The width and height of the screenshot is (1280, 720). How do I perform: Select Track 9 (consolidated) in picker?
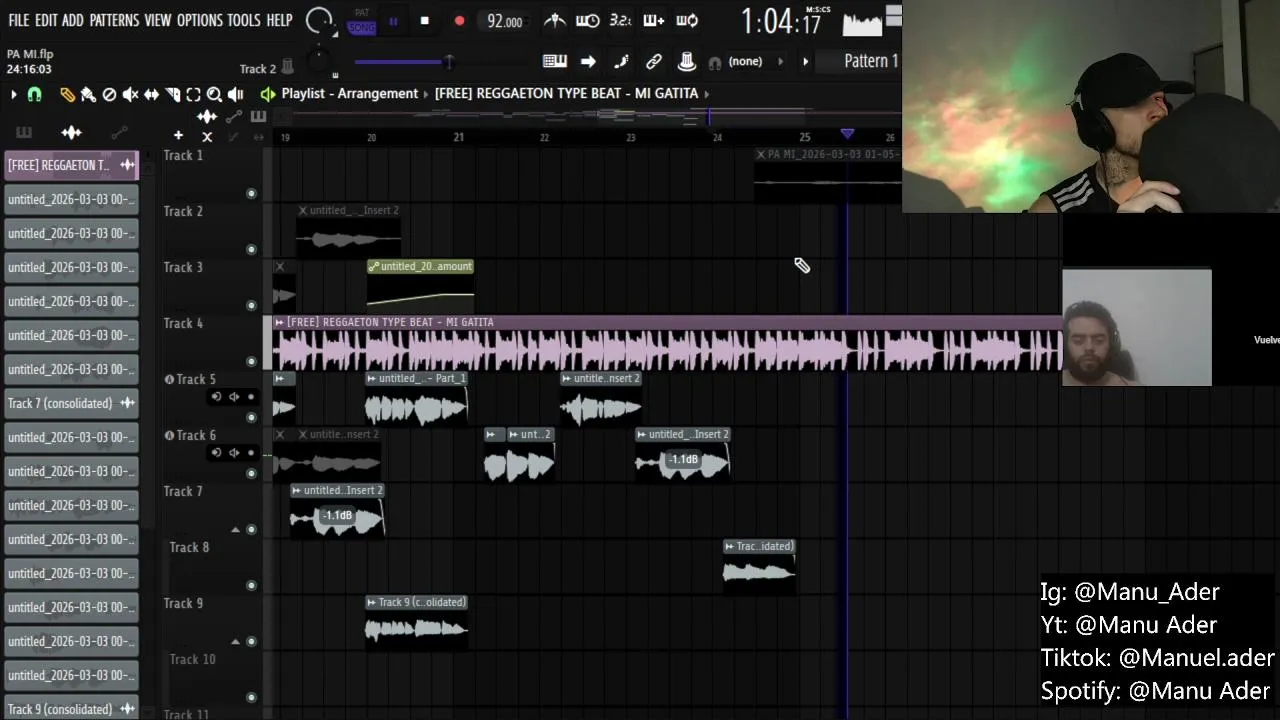[x=71, y=709]
